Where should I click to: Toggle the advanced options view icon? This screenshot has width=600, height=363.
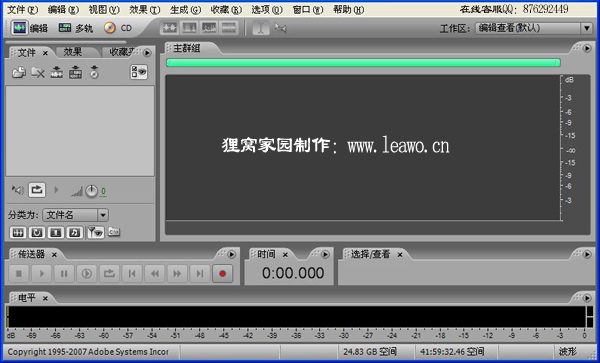point(139,72)
